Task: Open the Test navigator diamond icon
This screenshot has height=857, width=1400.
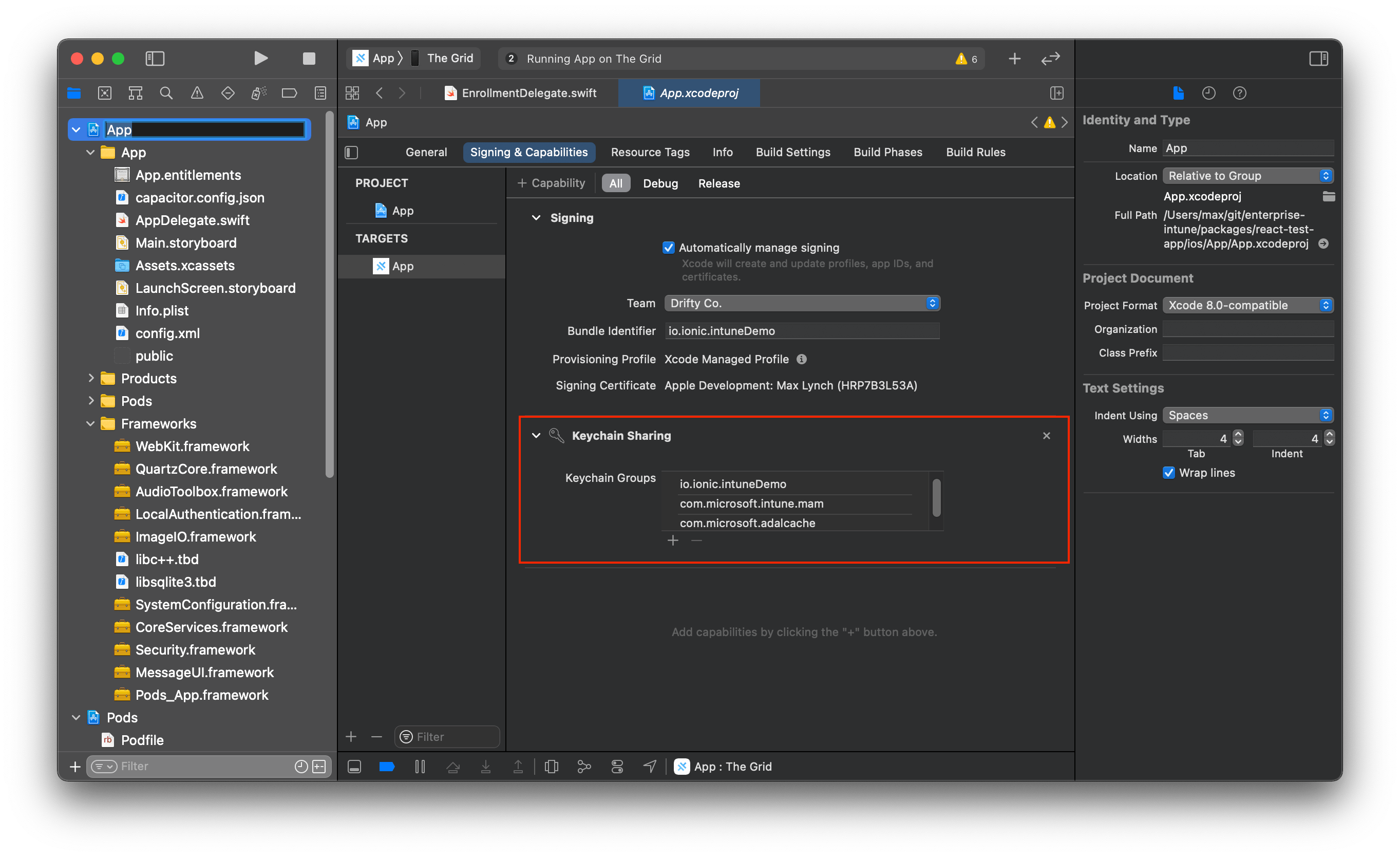Action: coord(228,92)
